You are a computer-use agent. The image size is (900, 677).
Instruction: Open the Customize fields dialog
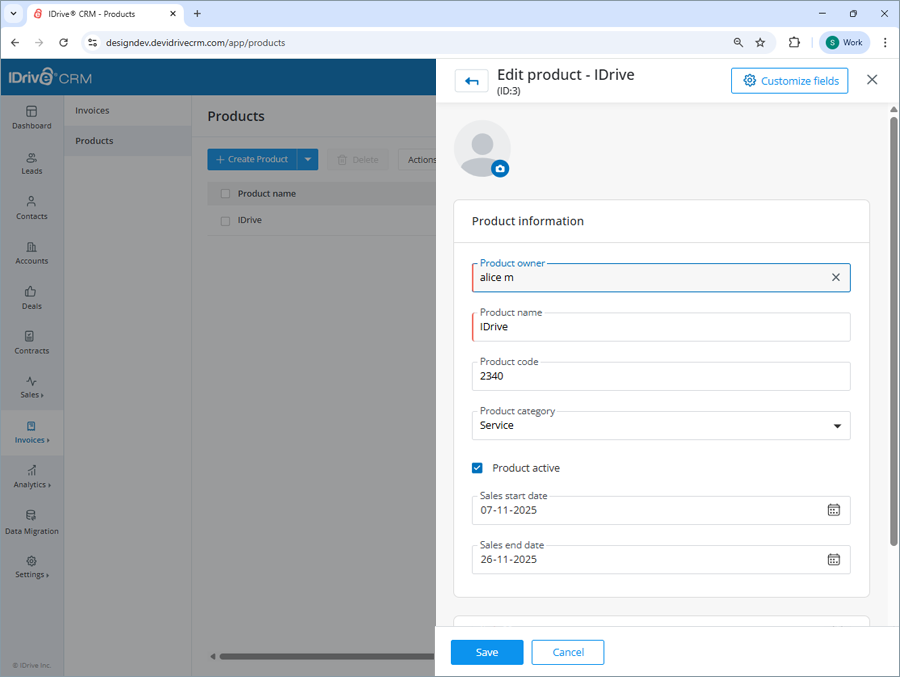(789, 80)
